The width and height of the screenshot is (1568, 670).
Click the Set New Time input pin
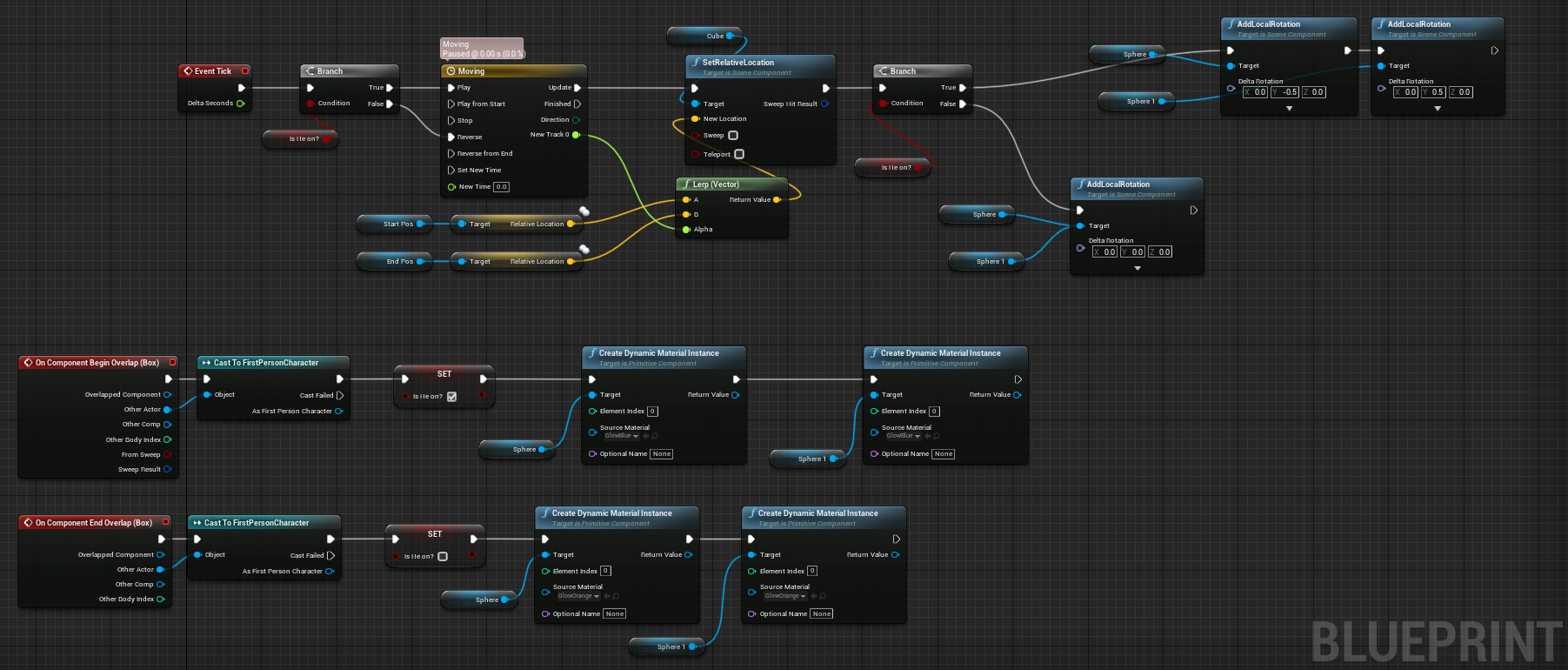tap(450, 170)
